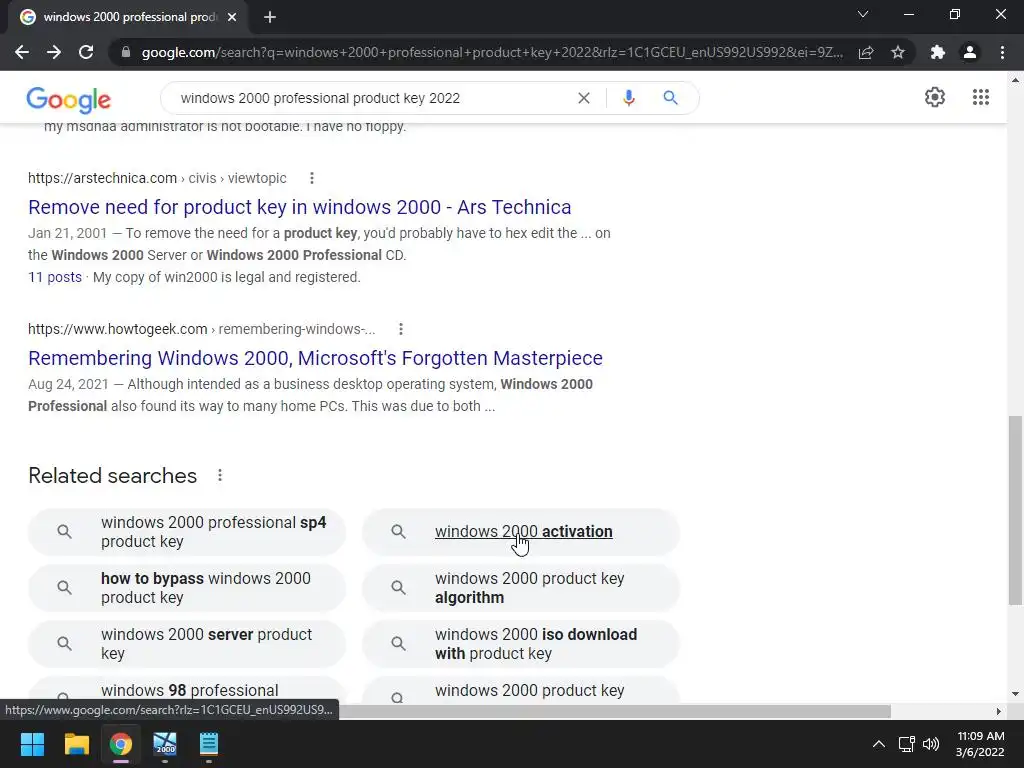Click the vertical scrollbar thumb
The width and height of the screenshot is (1024, 768).
pos(1015,511)
